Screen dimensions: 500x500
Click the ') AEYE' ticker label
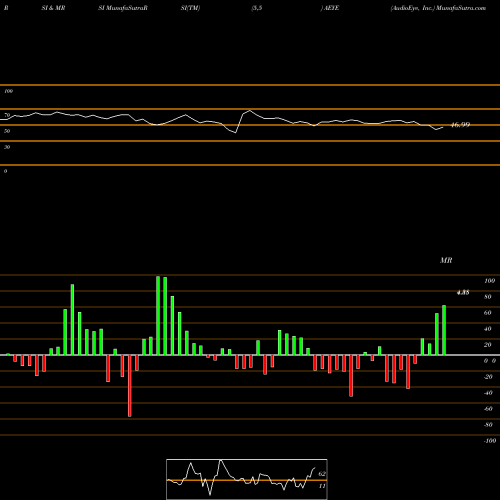330,8
